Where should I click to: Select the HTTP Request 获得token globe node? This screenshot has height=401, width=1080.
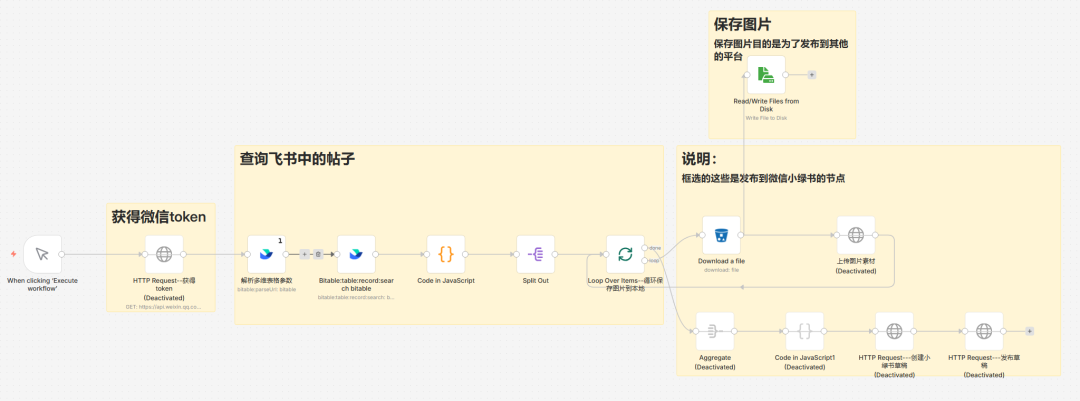(164, 255)
